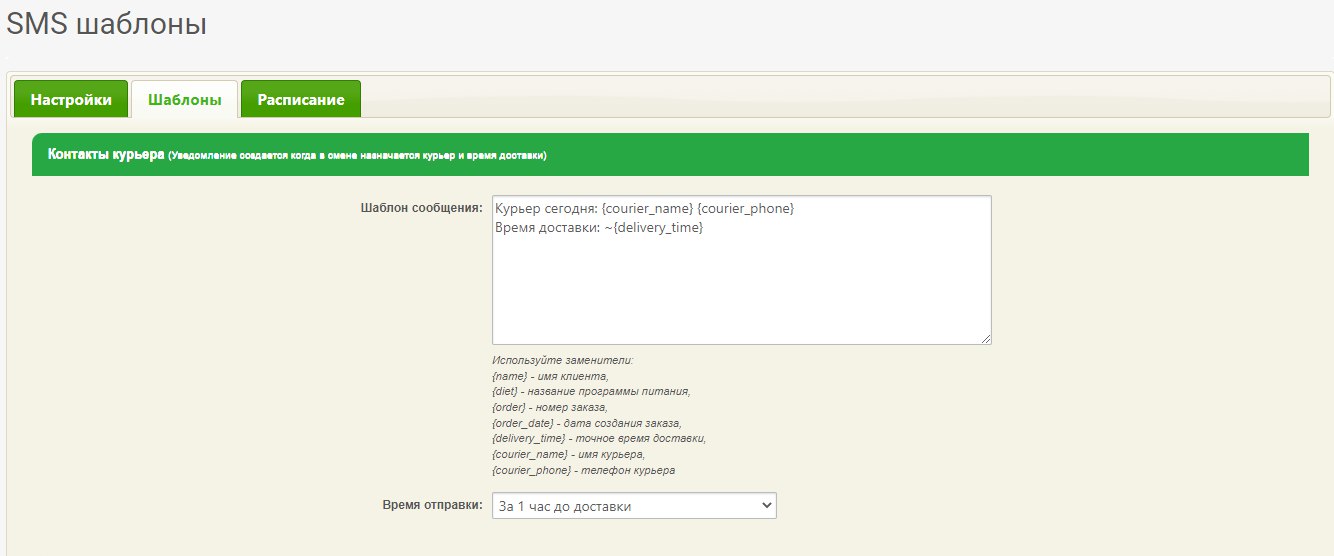Viewport: 1334px width, 556px height.
Task: Click the Шаблон сообщения label
Action: click(421, 208)
